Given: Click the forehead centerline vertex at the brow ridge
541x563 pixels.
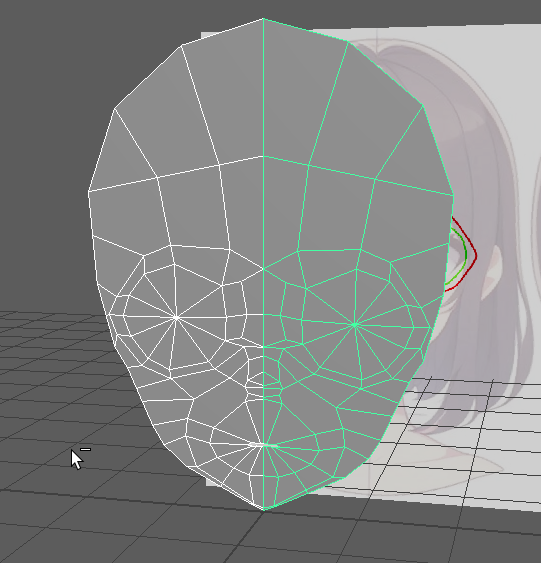Looking at the screenshot, I should (263, 156).
